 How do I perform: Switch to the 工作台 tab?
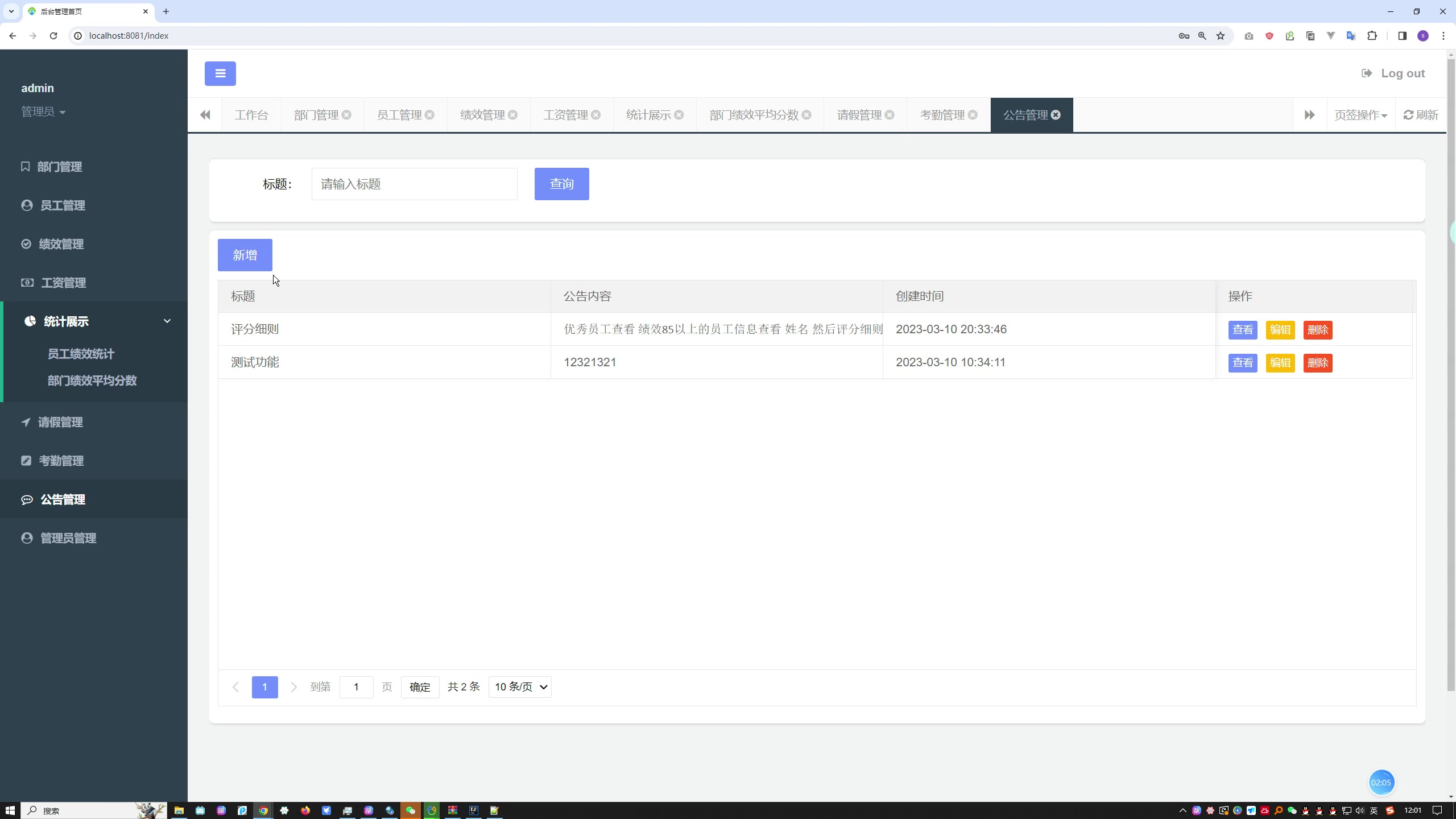coord(251,115)
